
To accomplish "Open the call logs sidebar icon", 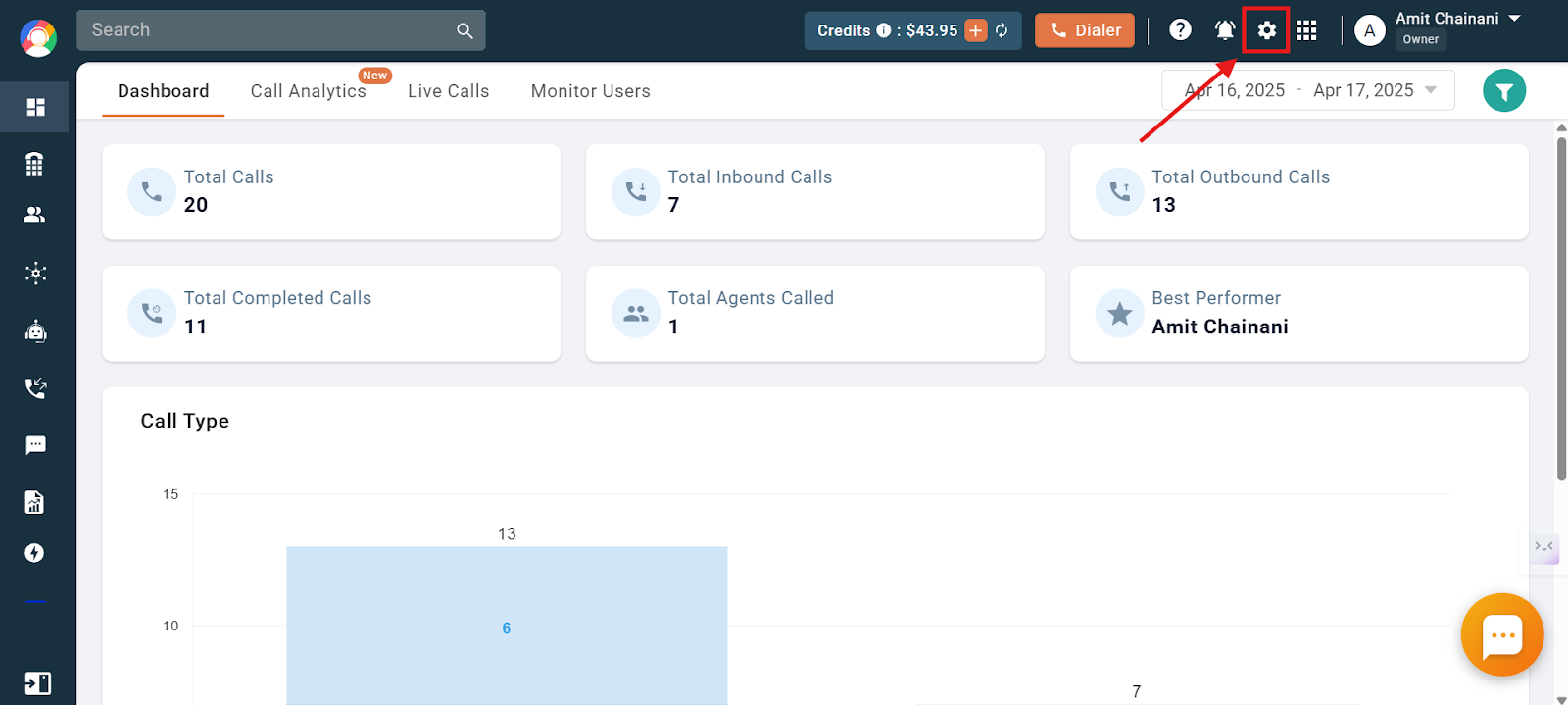I will click(36, 388).
